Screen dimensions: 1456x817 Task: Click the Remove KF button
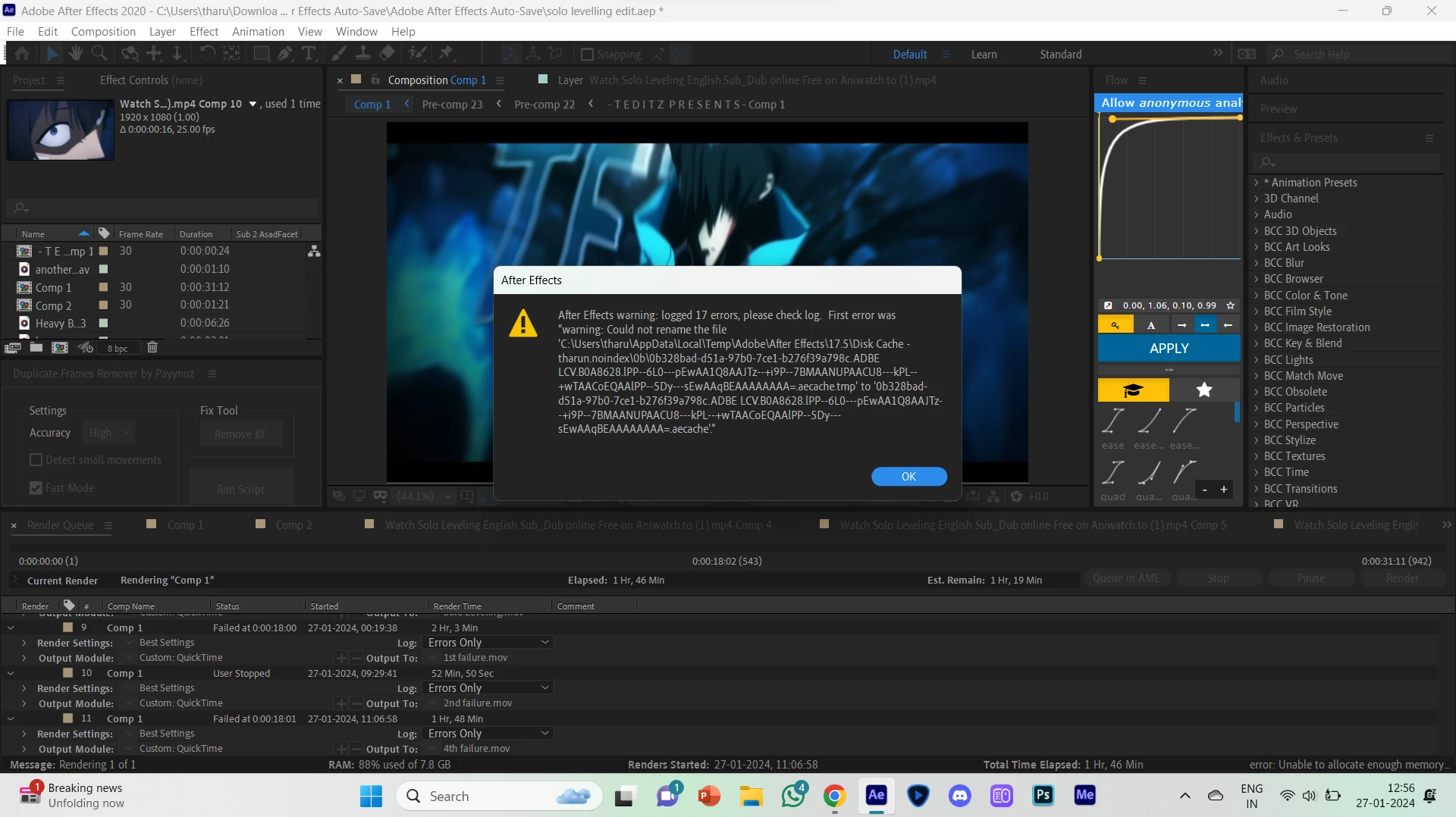240,434
